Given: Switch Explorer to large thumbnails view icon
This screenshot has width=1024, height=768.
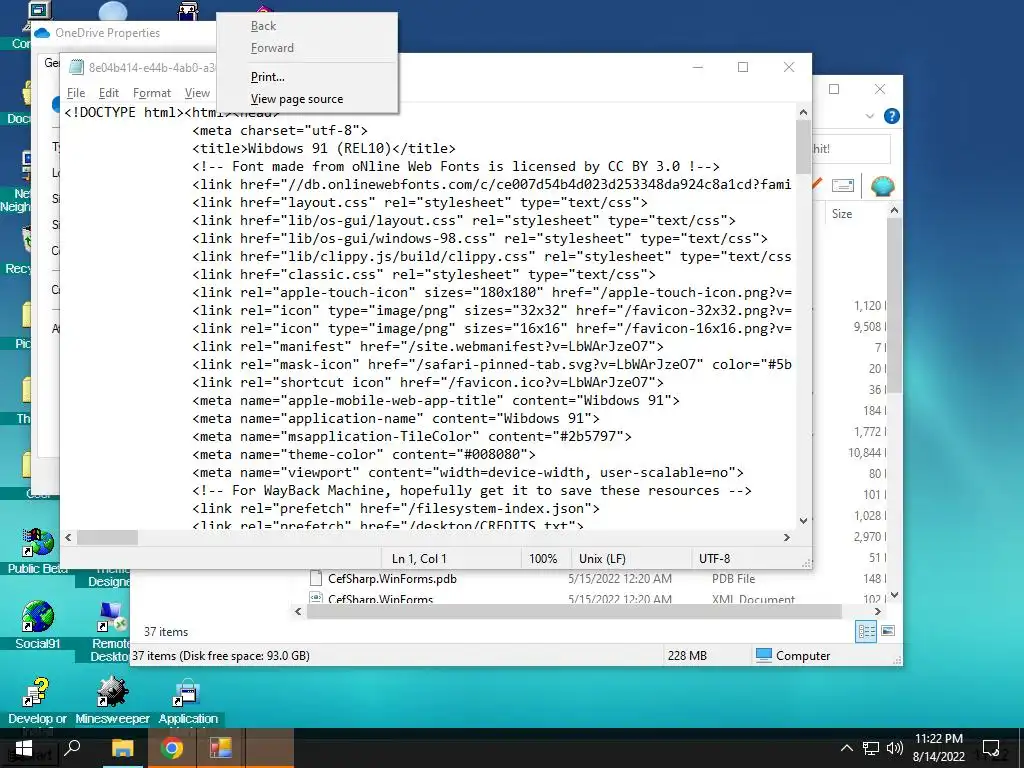Looking at the screenshot, I should 888,631.
